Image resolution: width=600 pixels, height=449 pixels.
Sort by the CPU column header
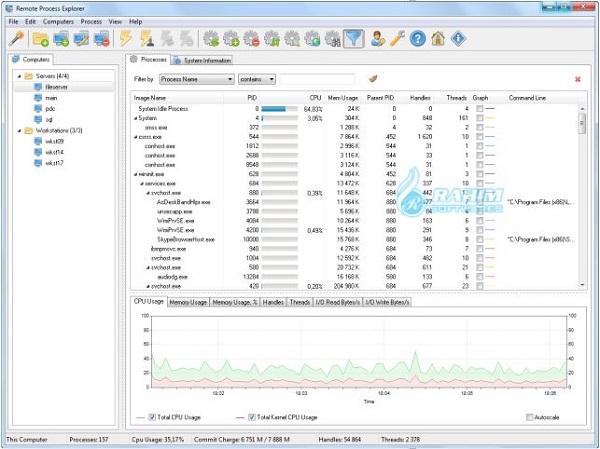pyautogui.click(x=314, y=98)
